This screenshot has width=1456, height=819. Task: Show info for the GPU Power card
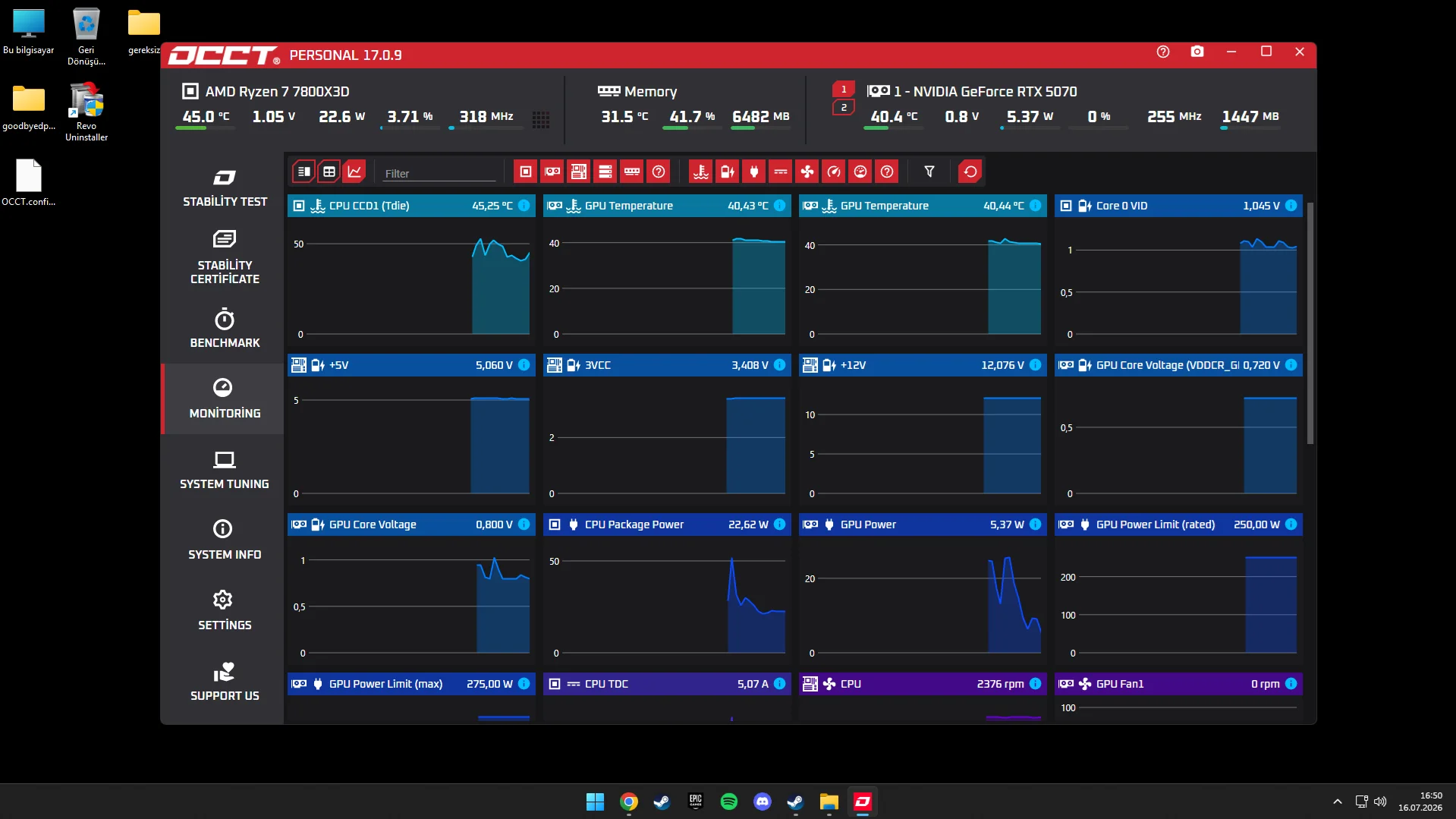[x=1035, y=524]
